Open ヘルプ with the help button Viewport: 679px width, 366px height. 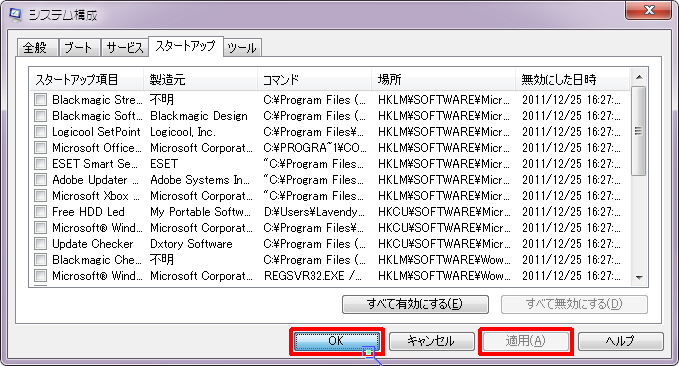[x=621, y=341]
